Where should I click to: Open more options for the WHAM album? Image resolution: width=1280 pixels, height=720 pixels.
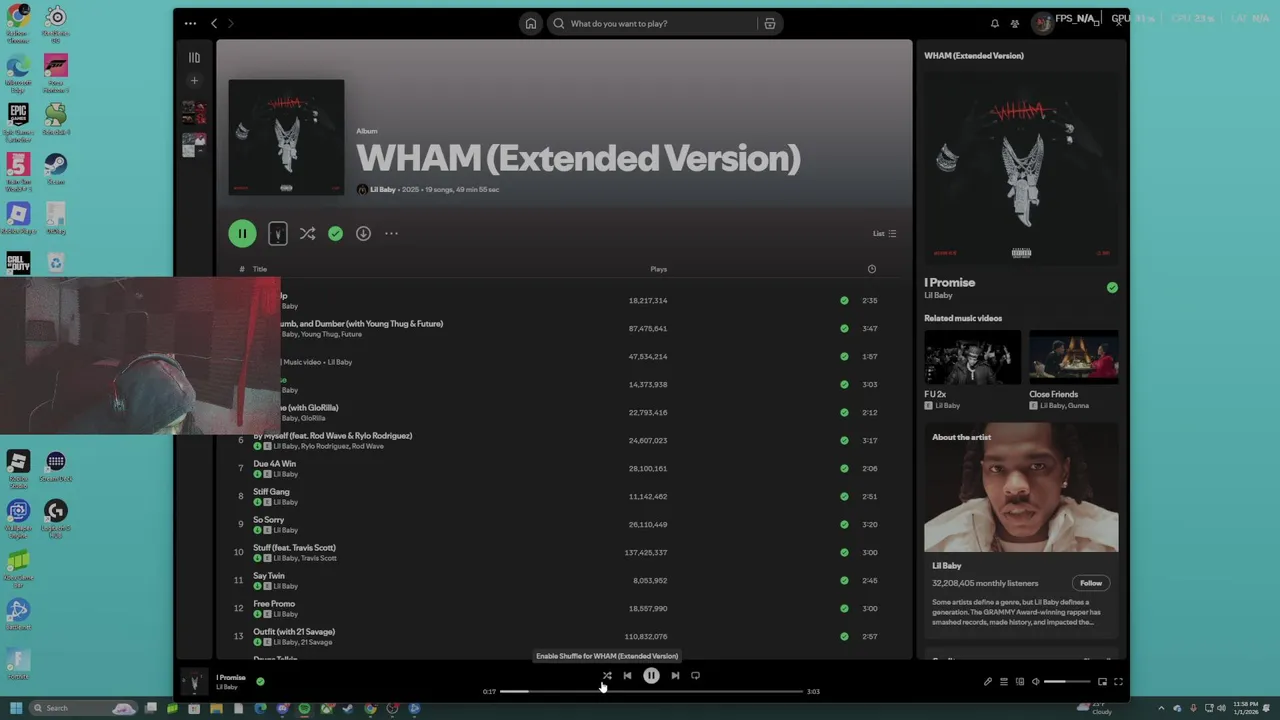coord(391,233)
